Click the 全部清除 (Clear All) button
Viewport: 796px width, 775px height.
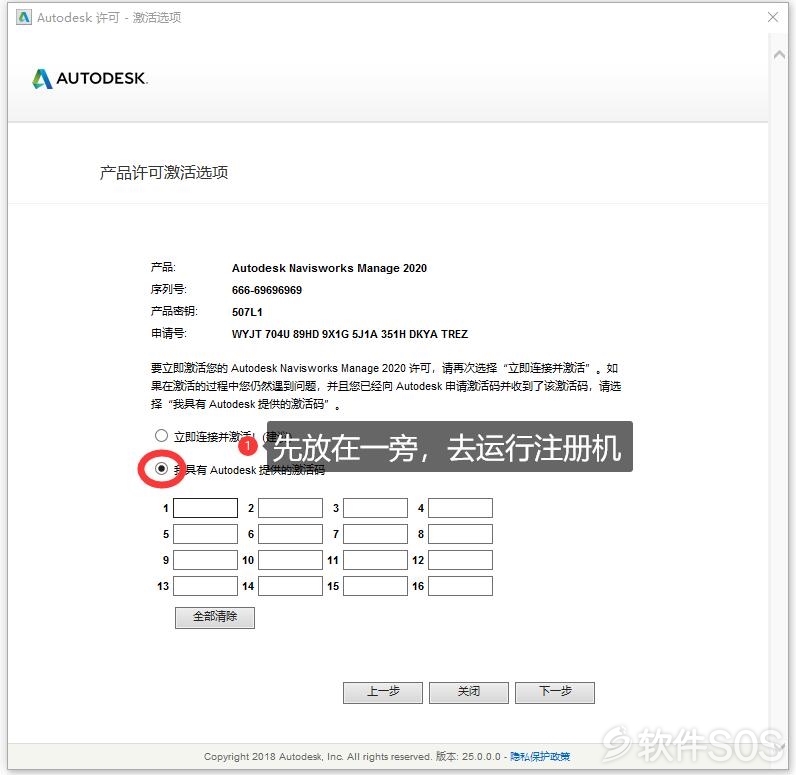(x=215, y=617)
